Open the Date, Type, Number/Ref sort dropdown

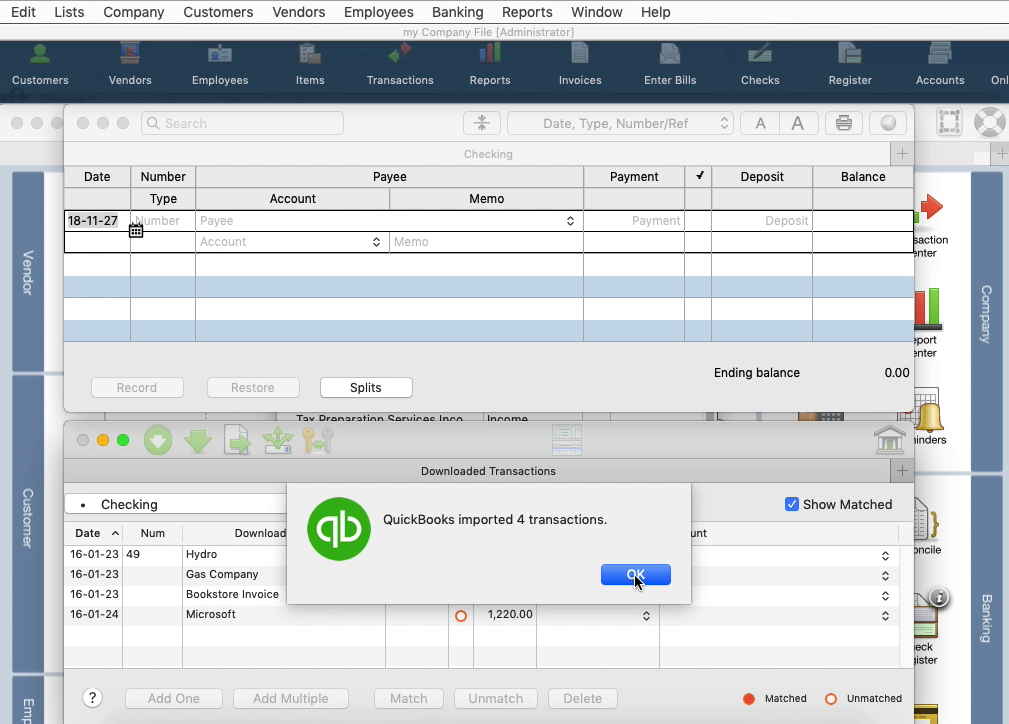pyautogui.click(x=620, y=123)
